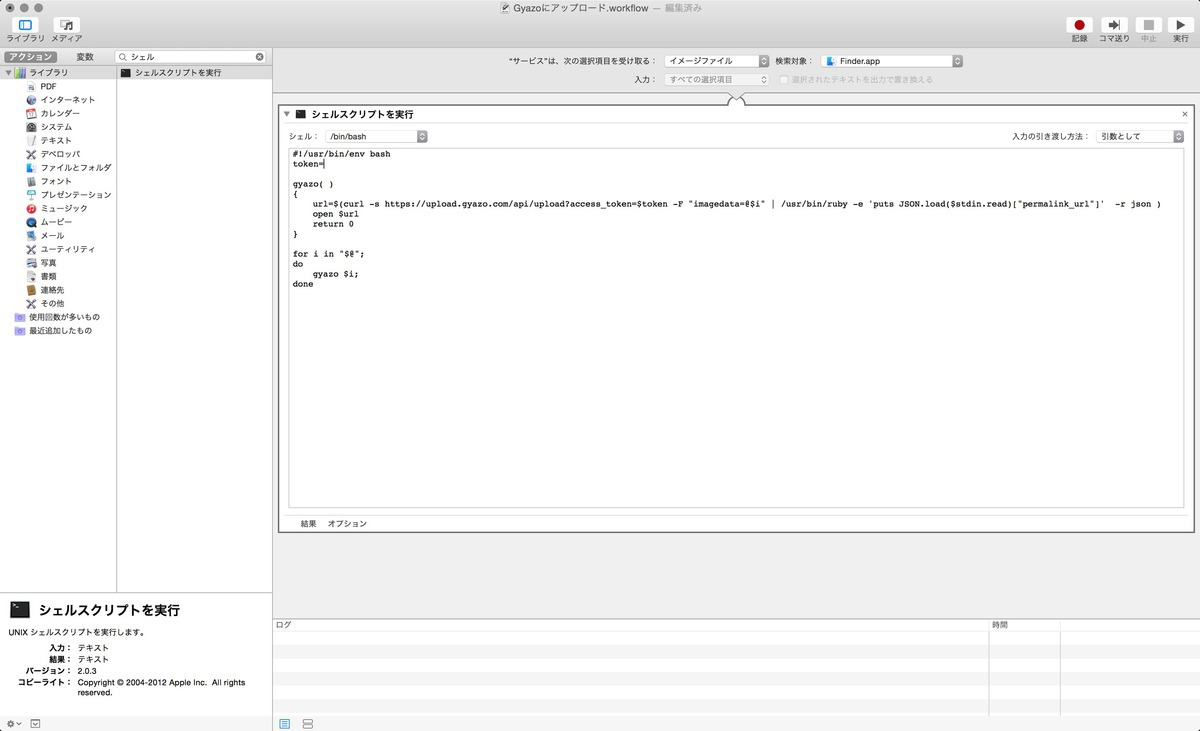This screenshot has height=731, width=1200.
Task: Show log list view at bottom
Action: point(285,723)
